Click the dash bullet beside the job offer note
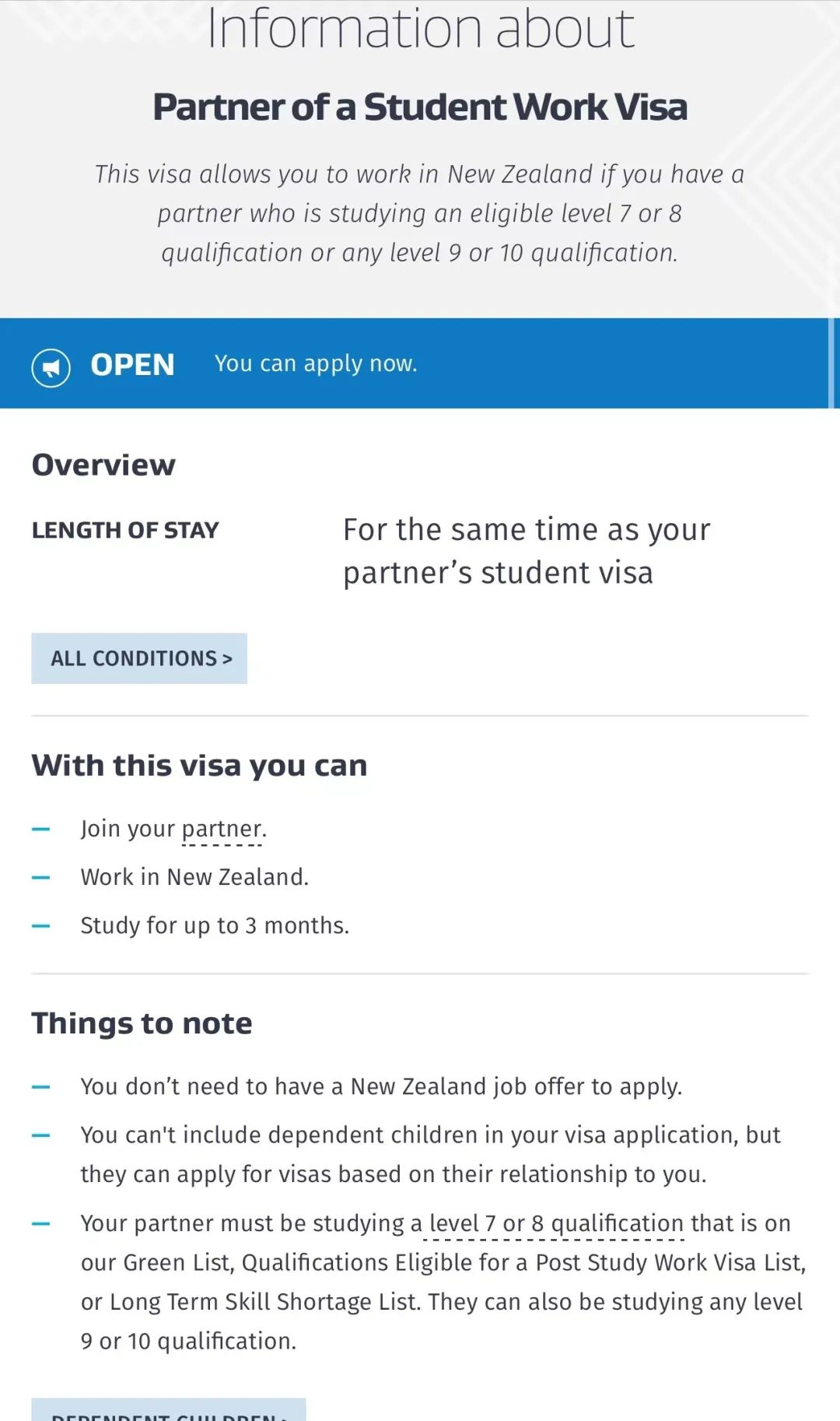The width and height of the screenshot is (840, 1421). [x=41, y=1086]
